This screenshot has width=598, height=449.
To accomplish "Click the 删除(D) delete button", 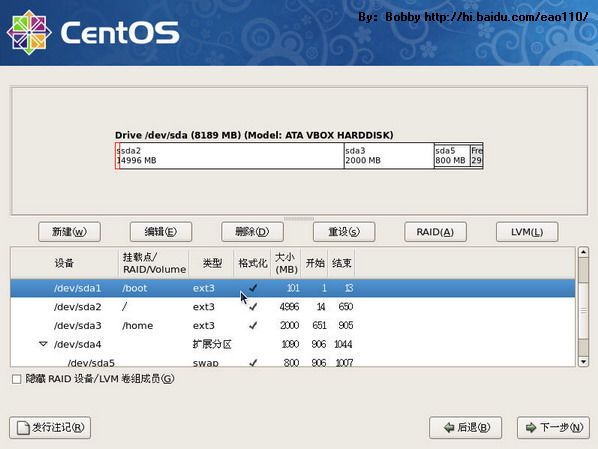I will (x=252, y=232).
